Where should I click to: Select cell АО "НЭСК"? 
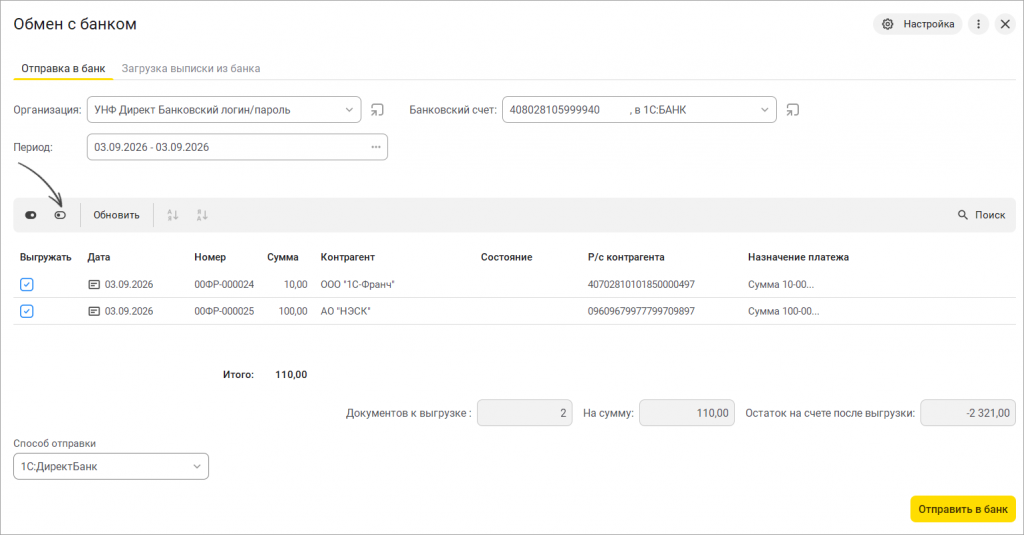pos(345,312)
